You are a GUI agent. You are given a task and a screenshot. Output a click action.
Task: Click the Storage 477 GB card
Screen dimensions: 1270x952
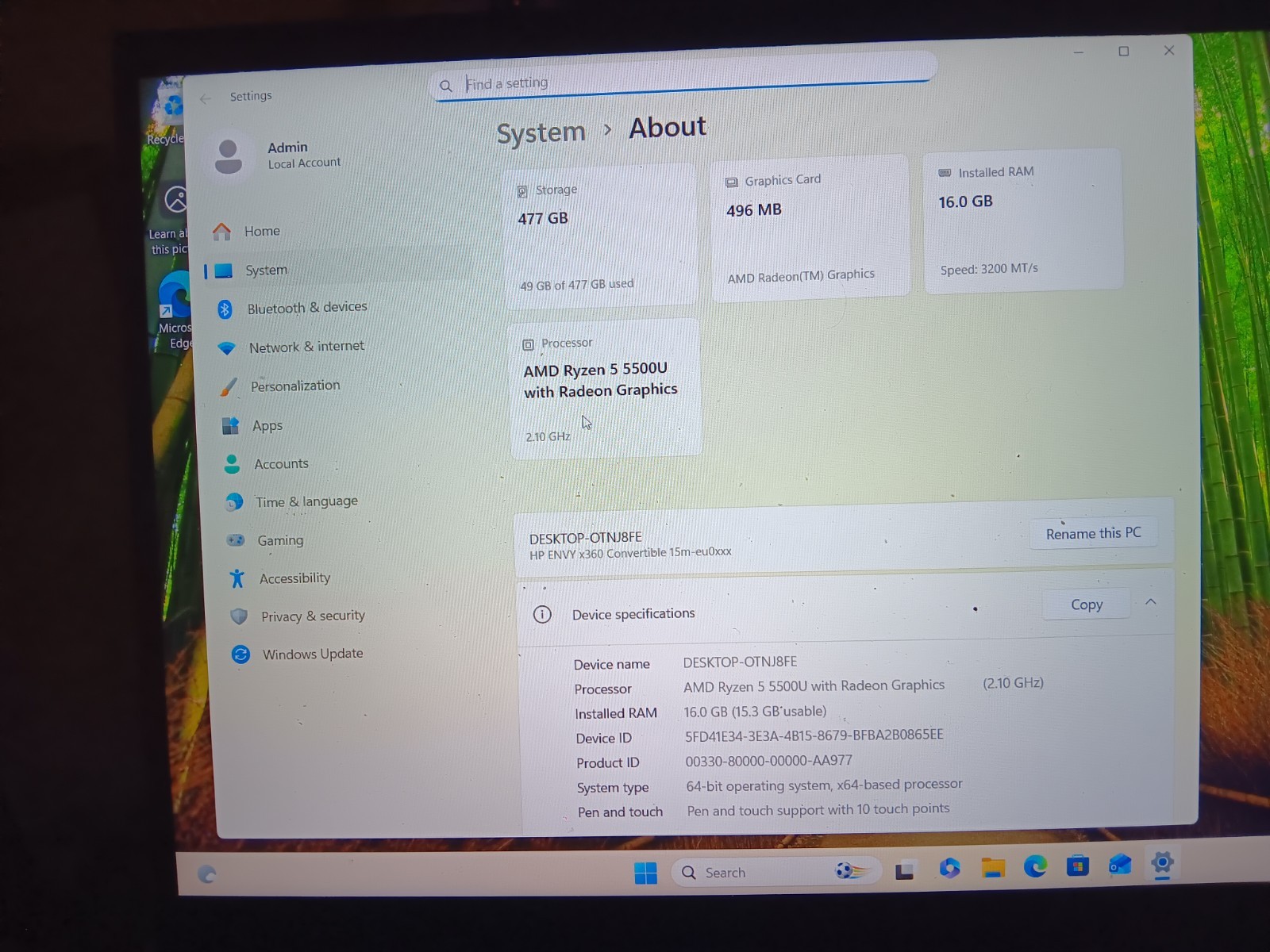coord(601,236)
